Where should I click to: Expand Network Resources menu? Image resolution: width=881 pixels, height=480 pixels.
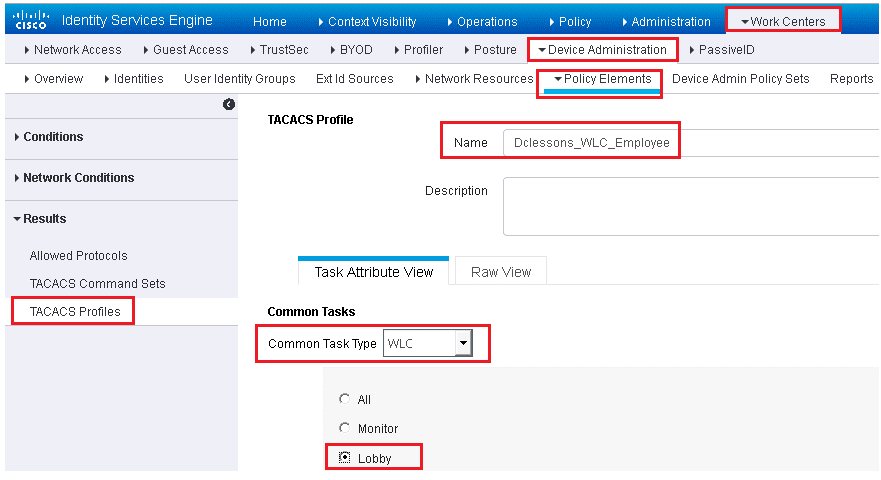(474, 79)
